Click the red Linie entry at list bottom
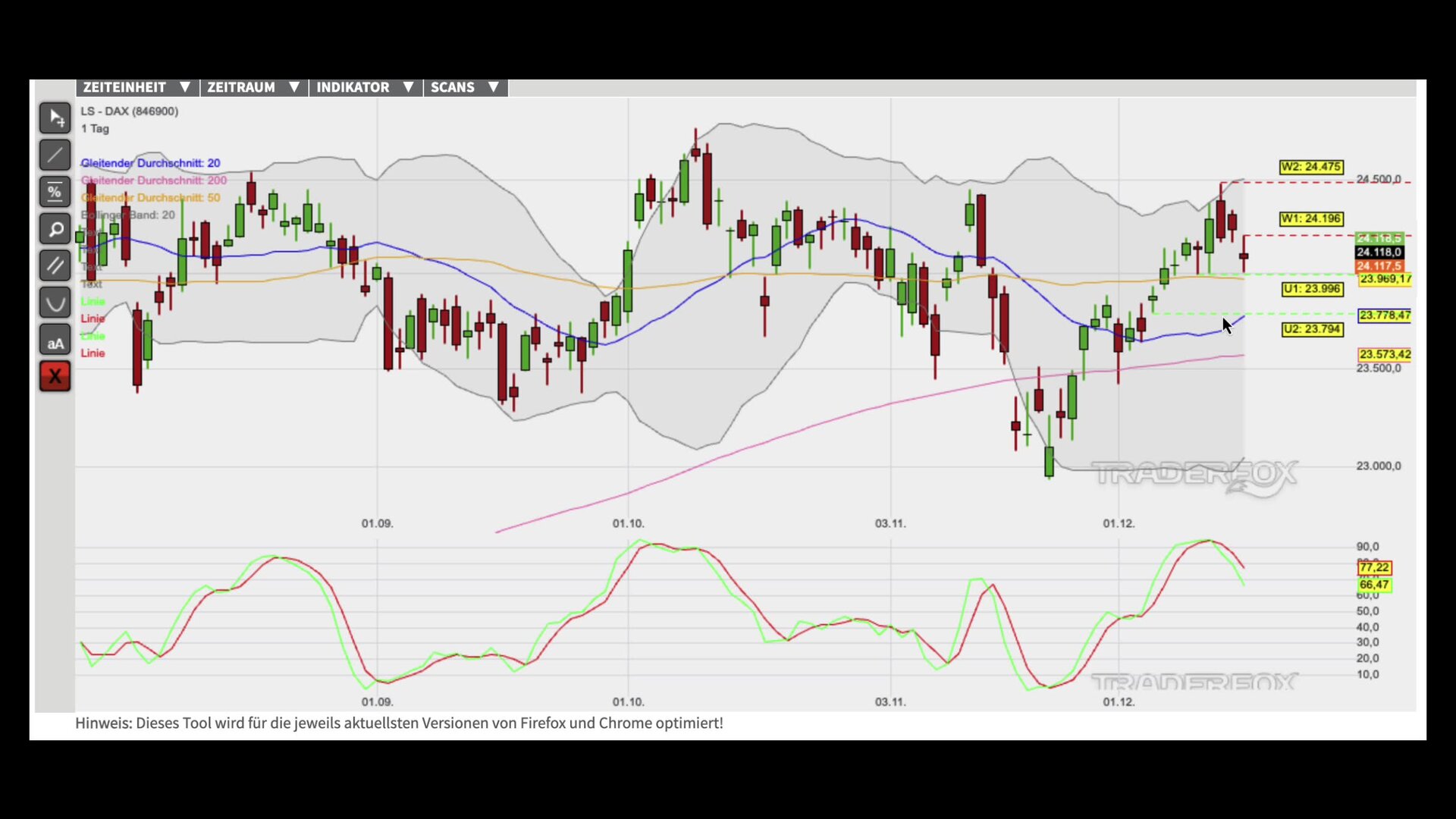The width and height of the screenshot is (1456, 819). (x=93, y=353)
